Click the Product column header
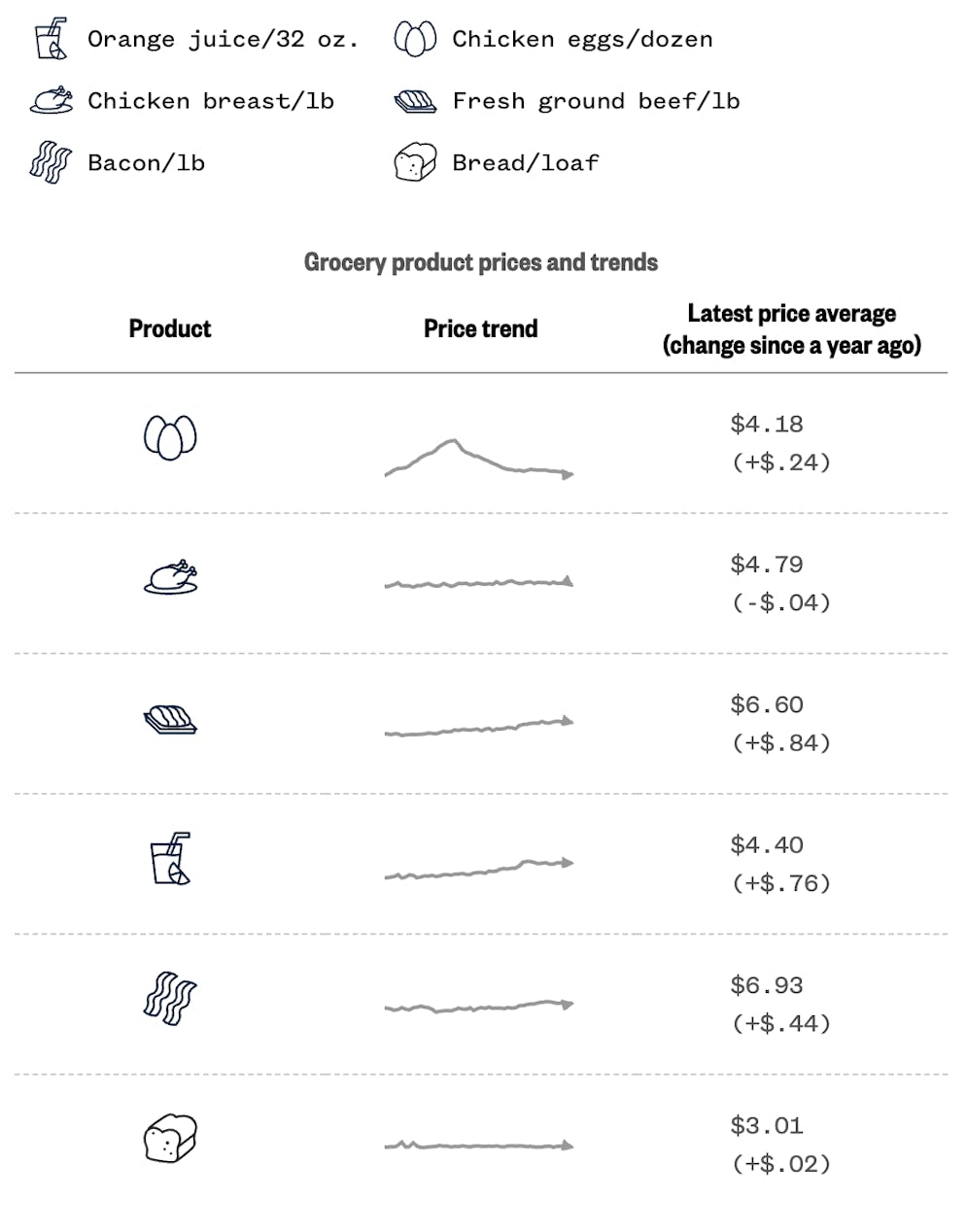This screenshot has height=1232, width=966. pyautogui.click(x=170, y=328)
